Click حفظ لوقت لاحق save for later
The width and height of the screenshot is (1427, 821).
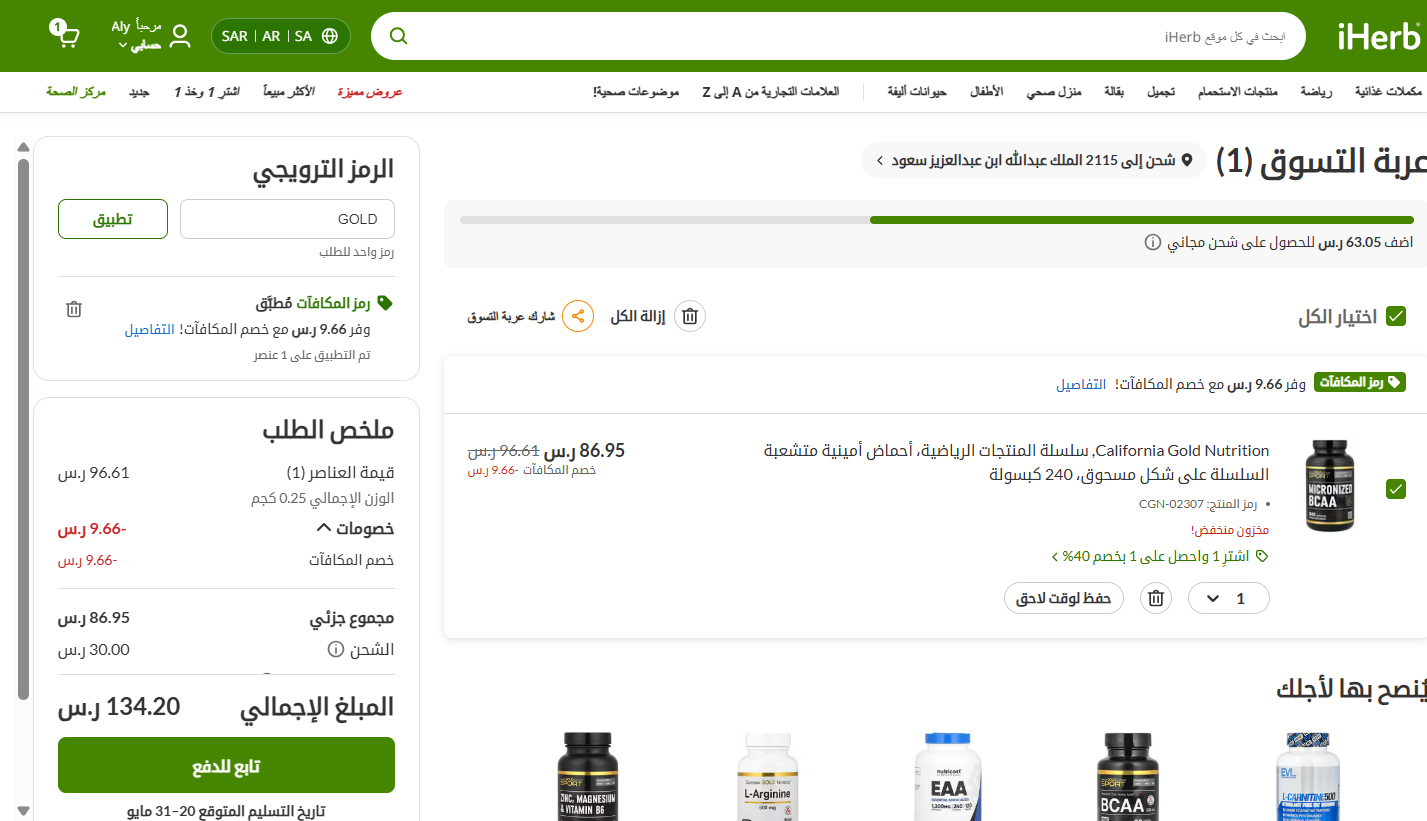pos(1064,598)
